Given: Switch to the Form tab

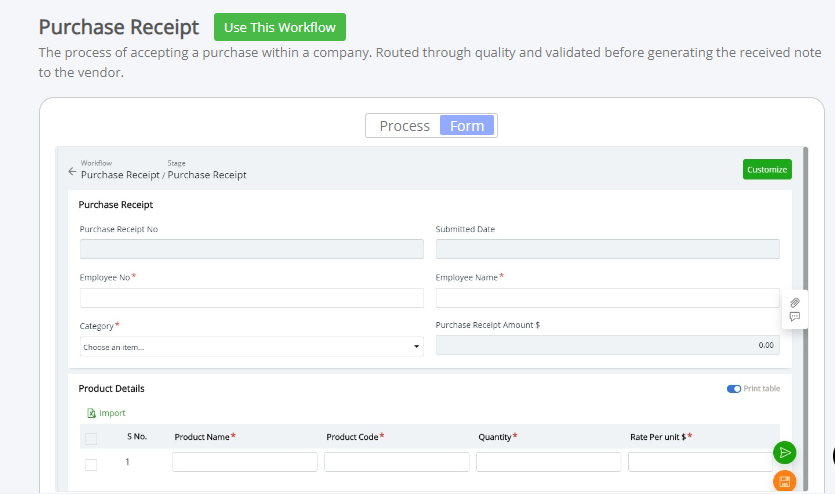Looking at the screenshot, I should (467, 126).
